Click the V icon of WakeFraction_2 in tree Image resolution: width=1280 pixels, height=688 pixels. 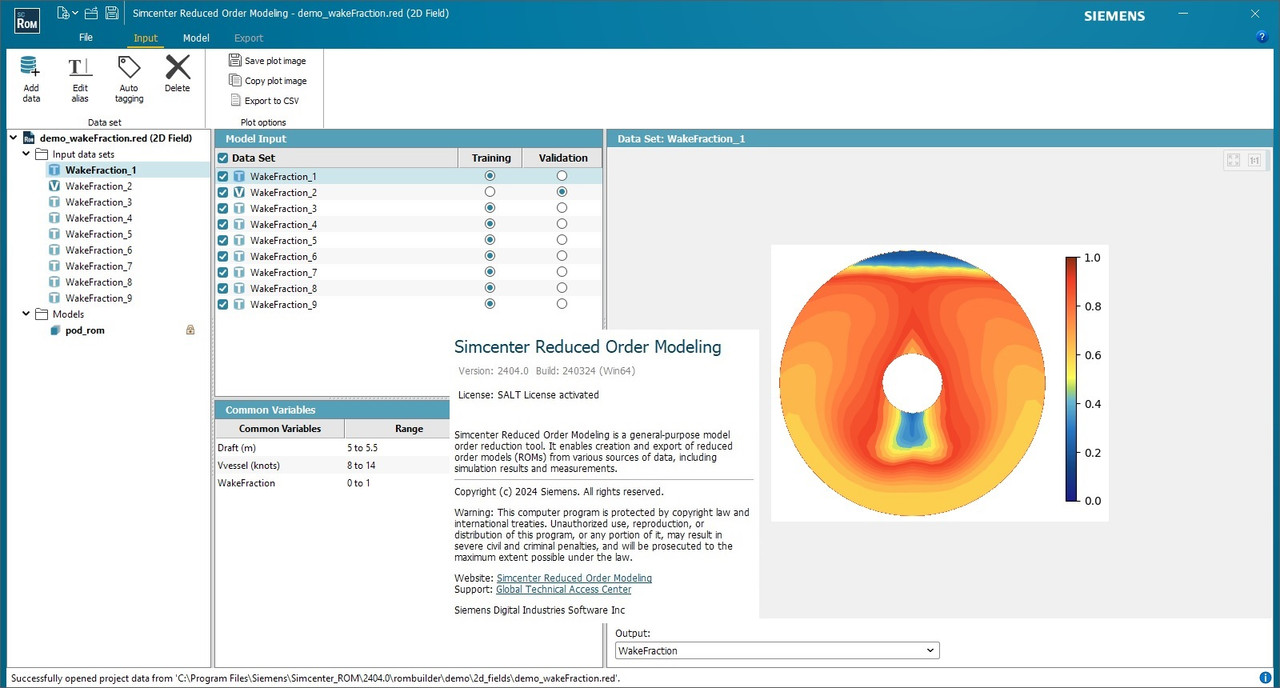[x=54, y=186]
